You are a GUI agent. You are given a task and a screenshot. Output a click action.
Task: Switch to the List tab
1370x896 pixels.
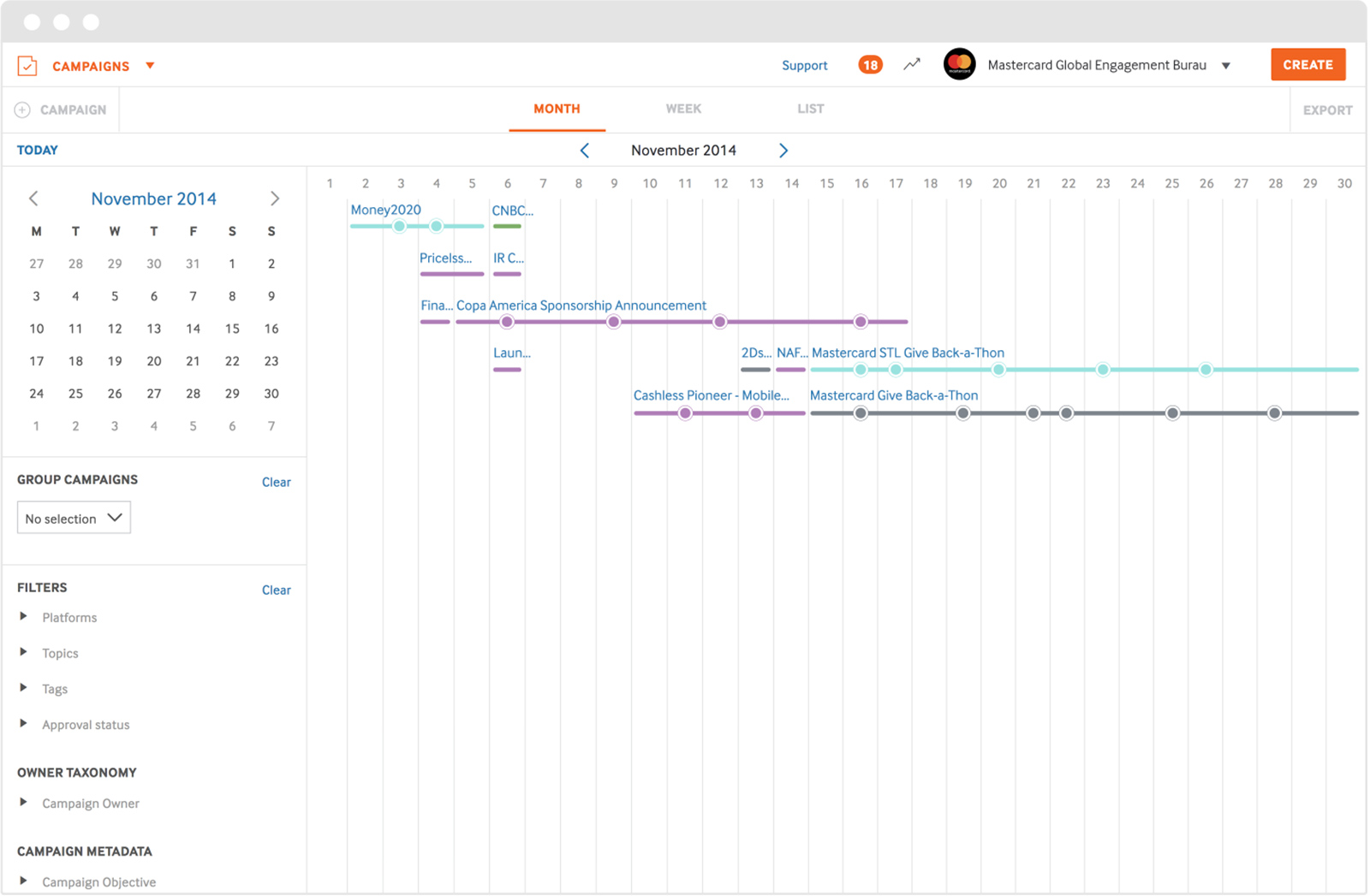810,109
